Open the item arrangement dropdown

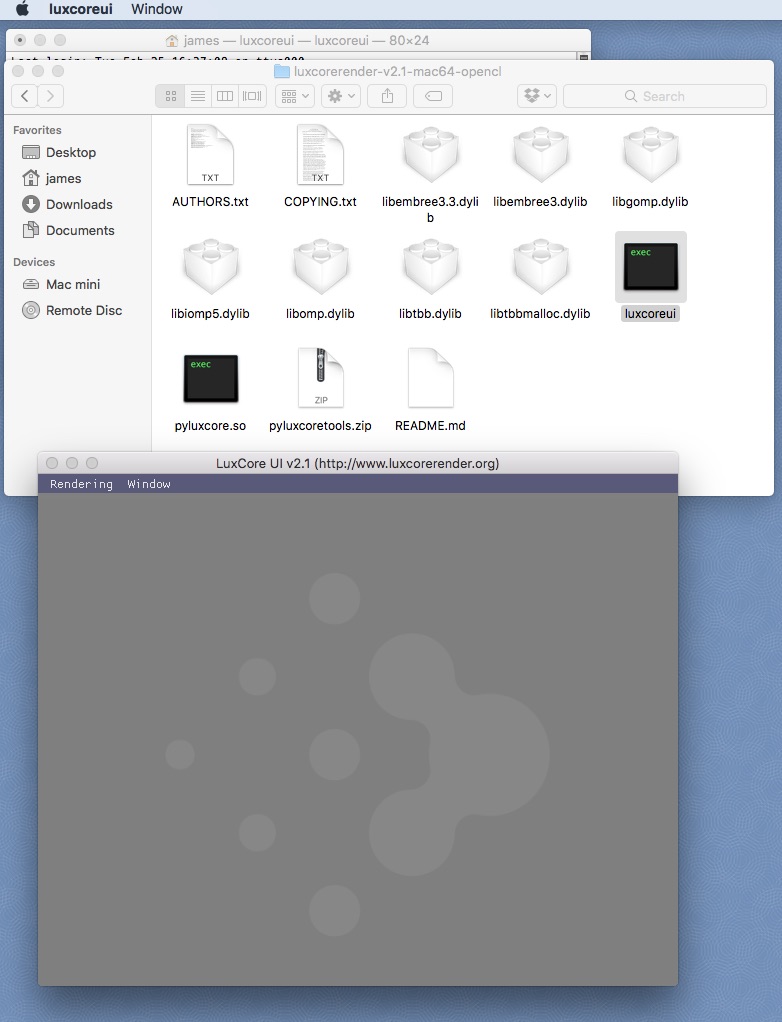294,96
